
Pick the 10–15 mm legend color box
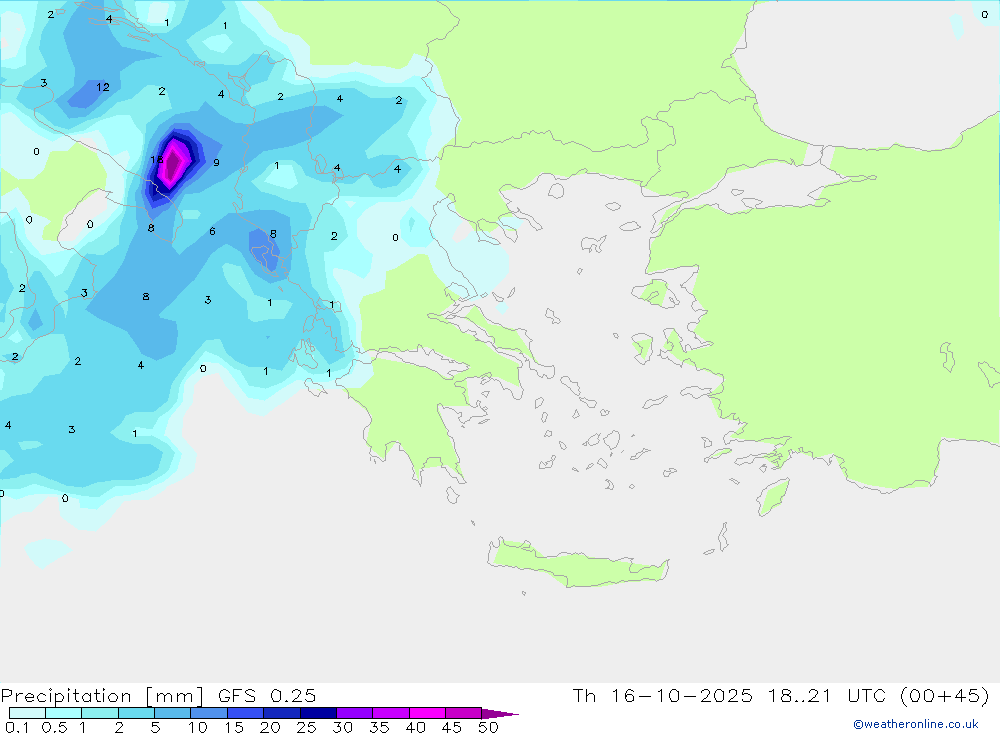[209, 713]
